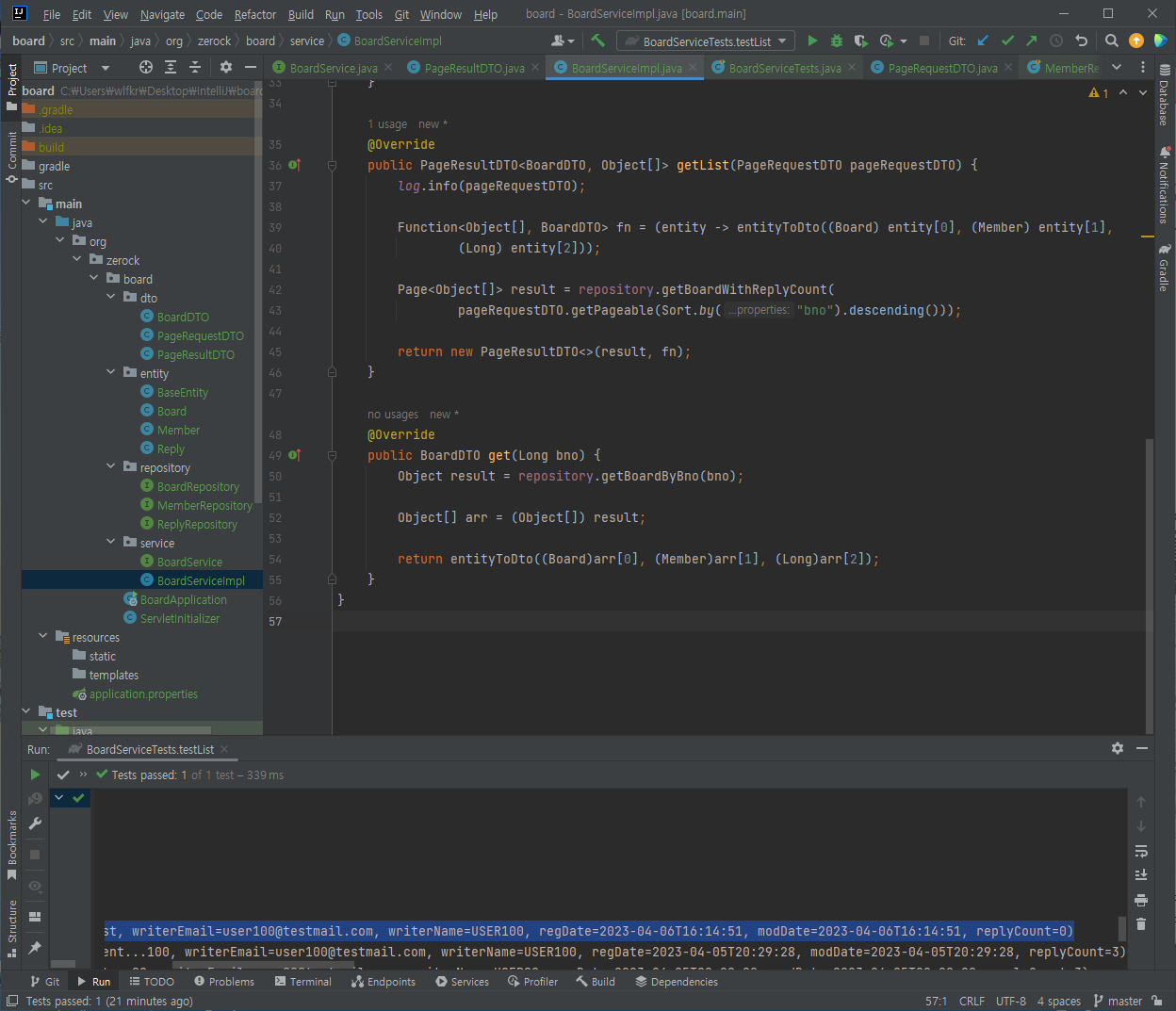This screenshot has height=1011, width=1176.
Task: Click CRLF line separator in status bar
Action: pos(972,1001)
